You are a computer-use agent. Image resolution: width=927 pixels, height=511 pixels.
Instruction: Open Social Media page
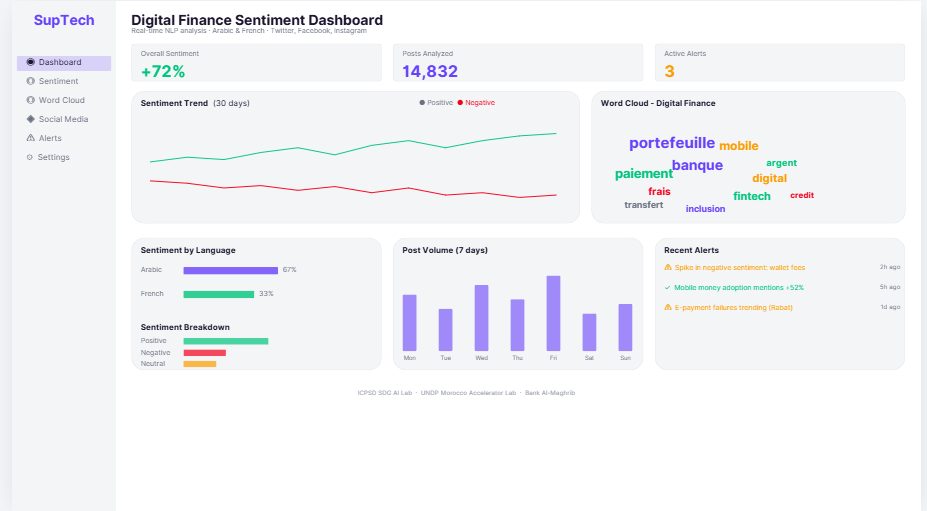coord(64,119)
